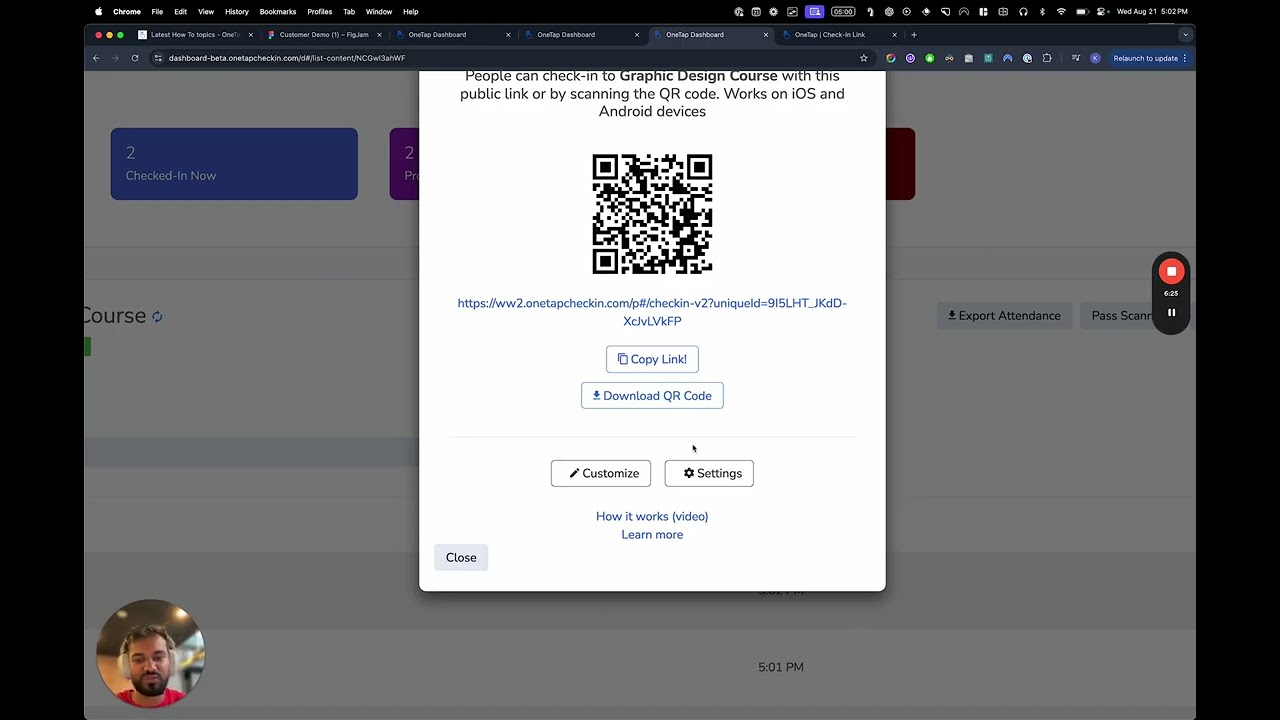Follow the Learn more link

(x=652, y=534)
